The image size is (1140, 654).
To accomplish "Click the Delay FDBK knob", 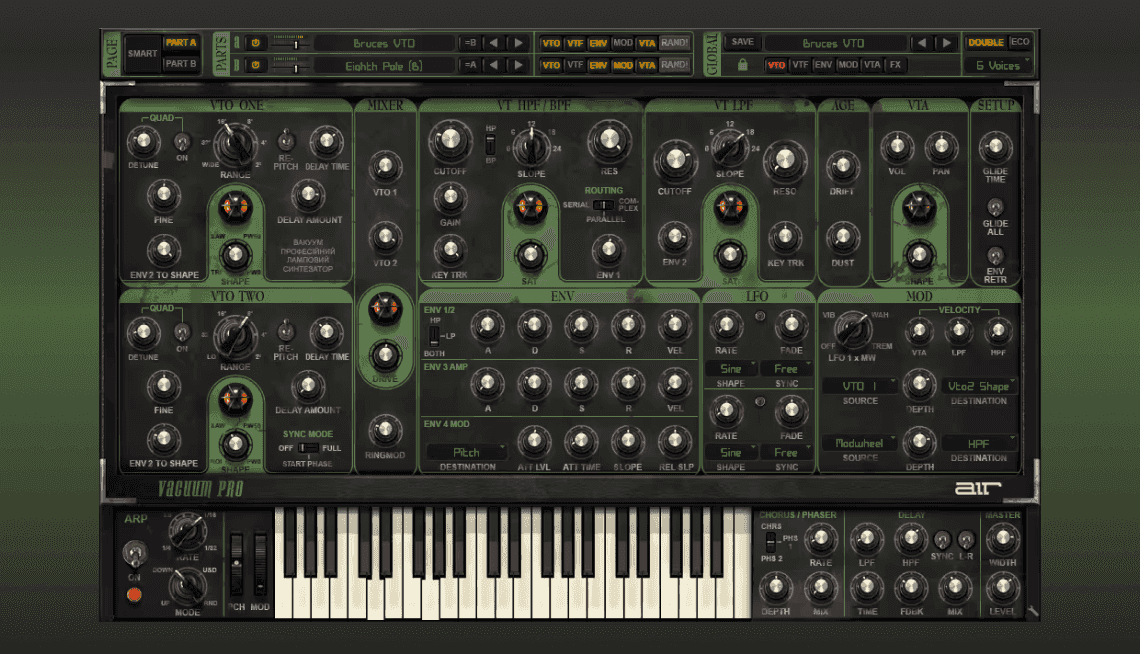I will (911, 587).
